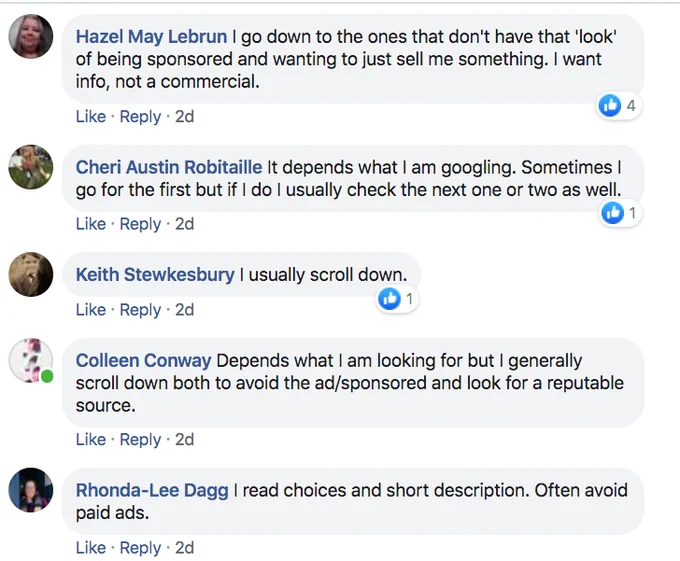Reply to Hazel May Lebrun's comment

[140, 117]
